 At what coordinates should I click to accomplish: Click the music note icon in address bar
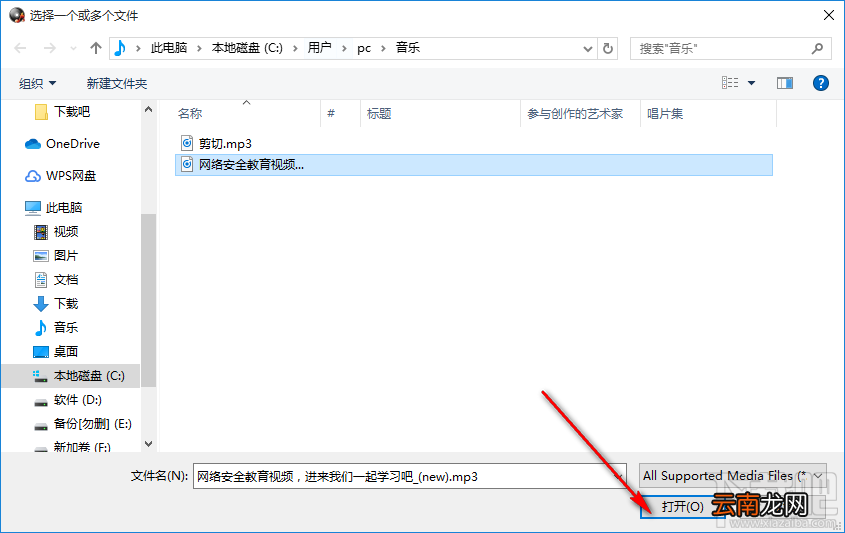120,49
